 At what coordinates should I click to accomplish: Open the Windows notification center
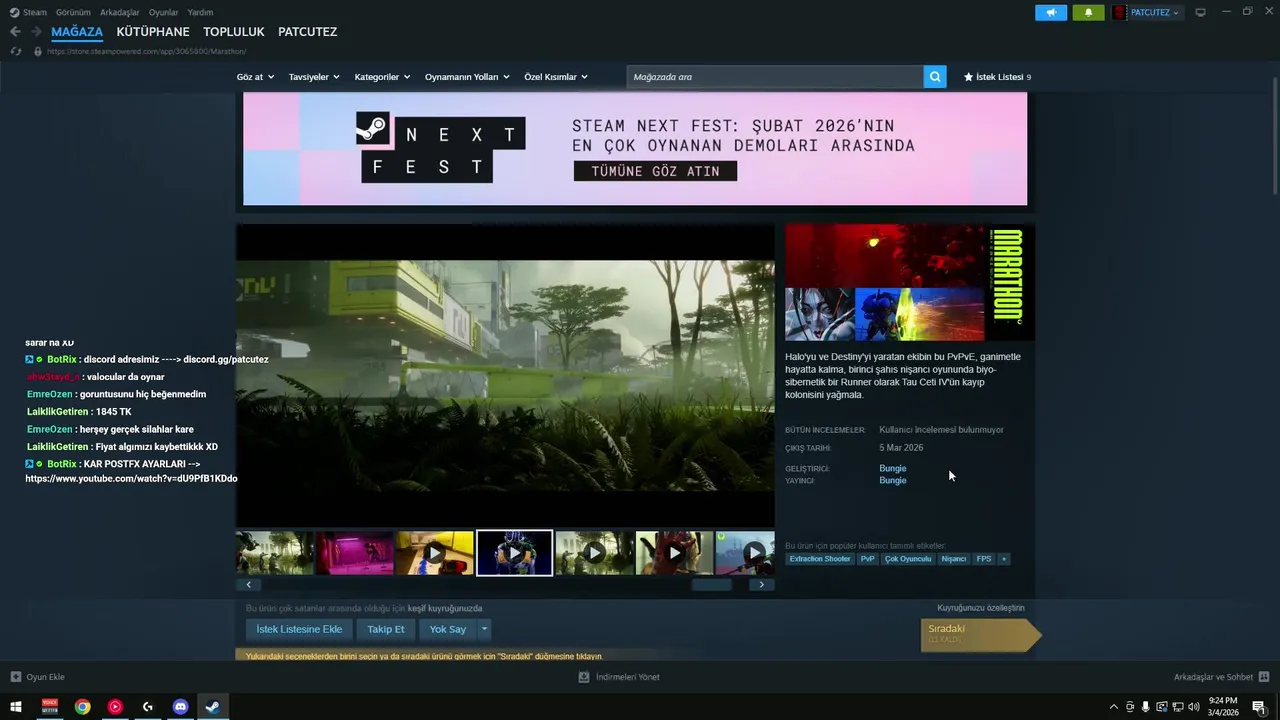point(1258,707)
